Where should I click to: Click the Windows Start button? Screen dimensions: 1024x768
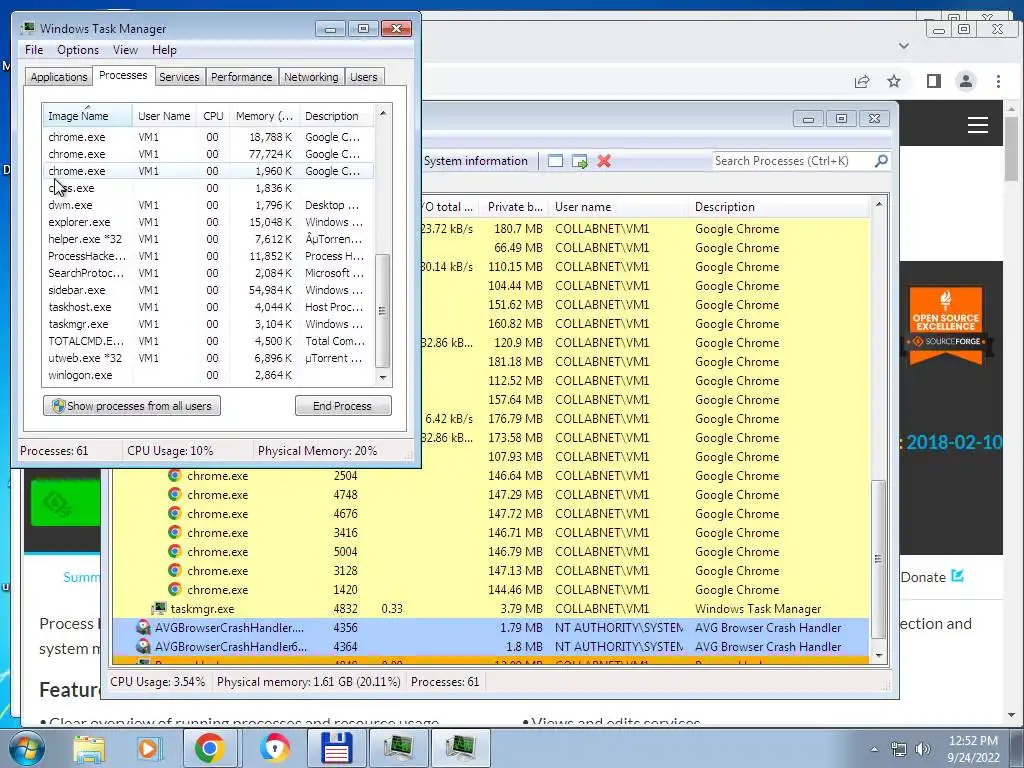(x=26, y=748)
